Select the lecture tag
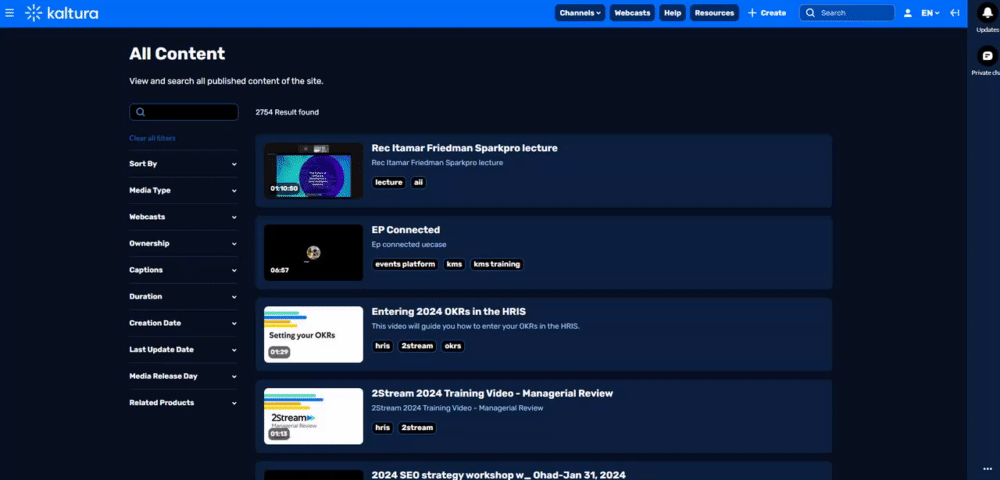 [389, 182]
